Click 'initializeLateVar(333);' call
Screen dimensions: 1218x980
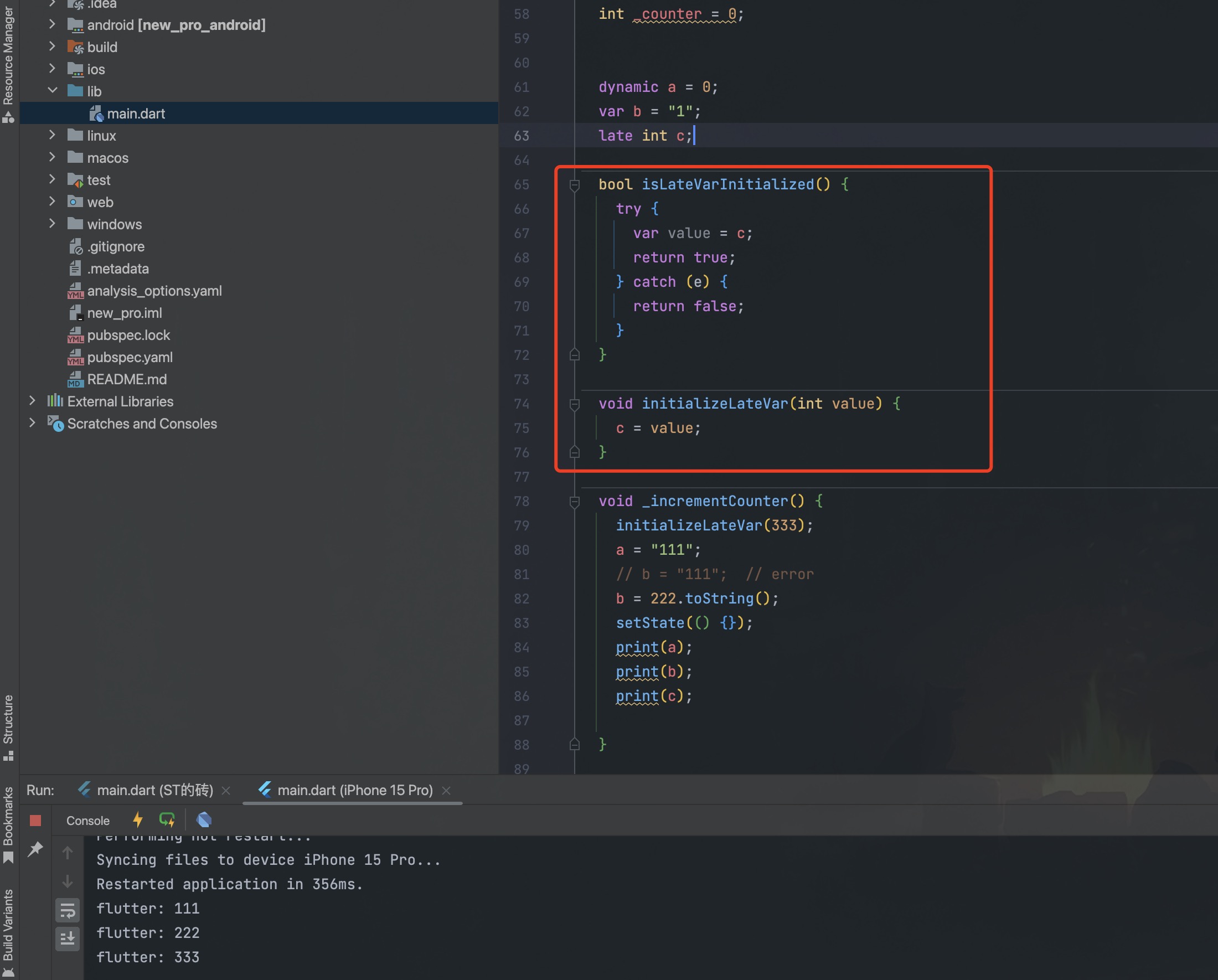tap(714, 525)
